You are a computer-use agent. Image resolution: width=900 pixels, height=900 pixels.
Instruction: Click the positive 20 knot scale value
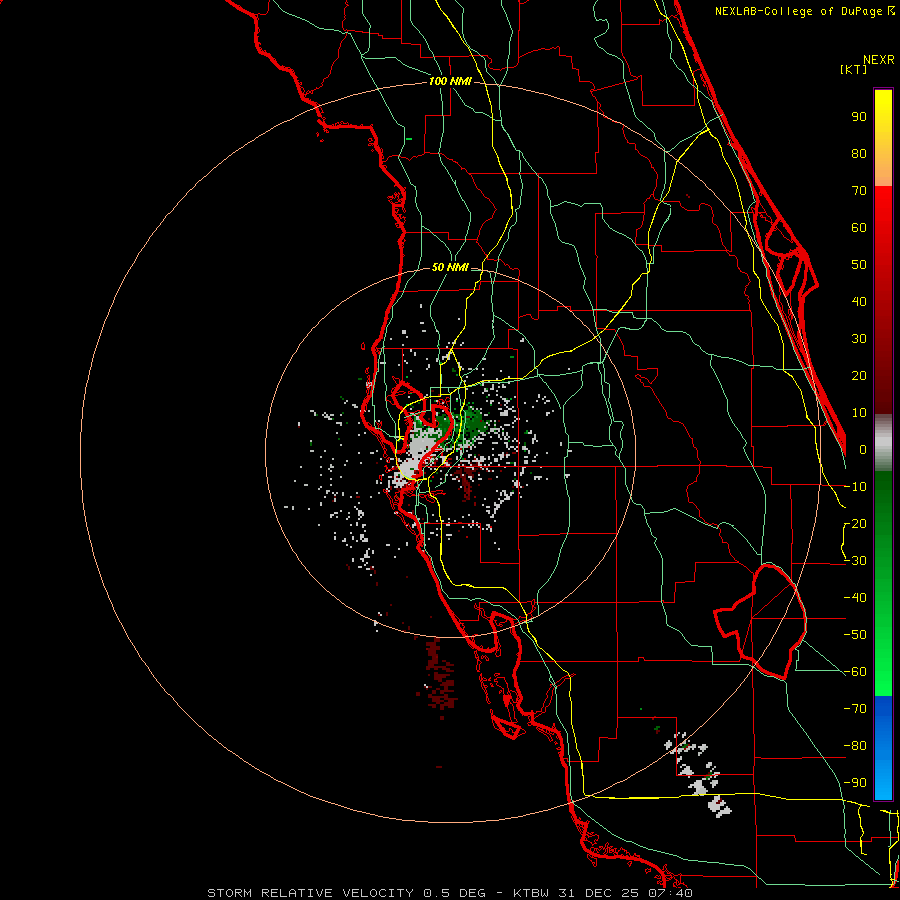point(859,376)
